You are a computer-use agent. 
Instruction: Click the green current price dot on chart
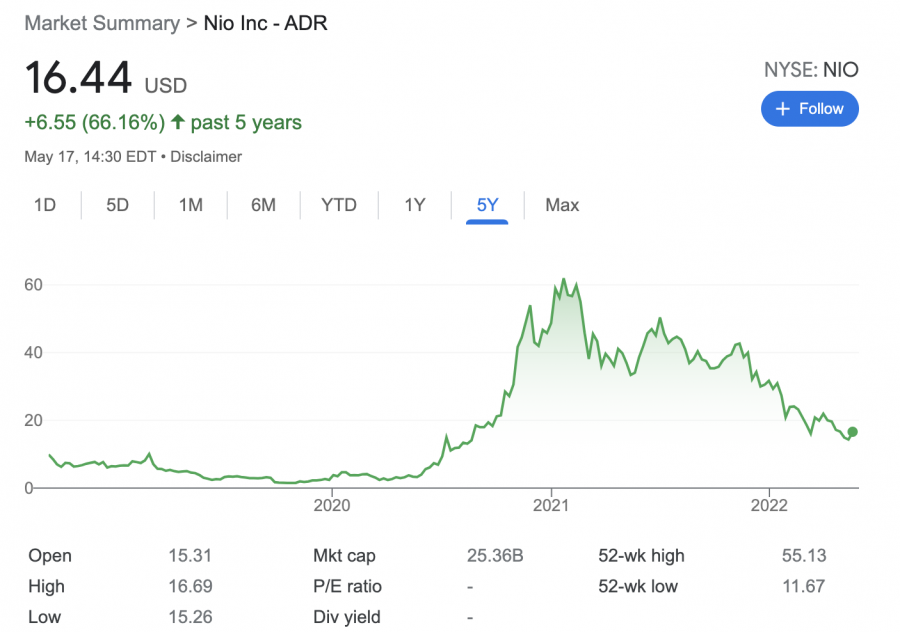click(x=852, y=432)
